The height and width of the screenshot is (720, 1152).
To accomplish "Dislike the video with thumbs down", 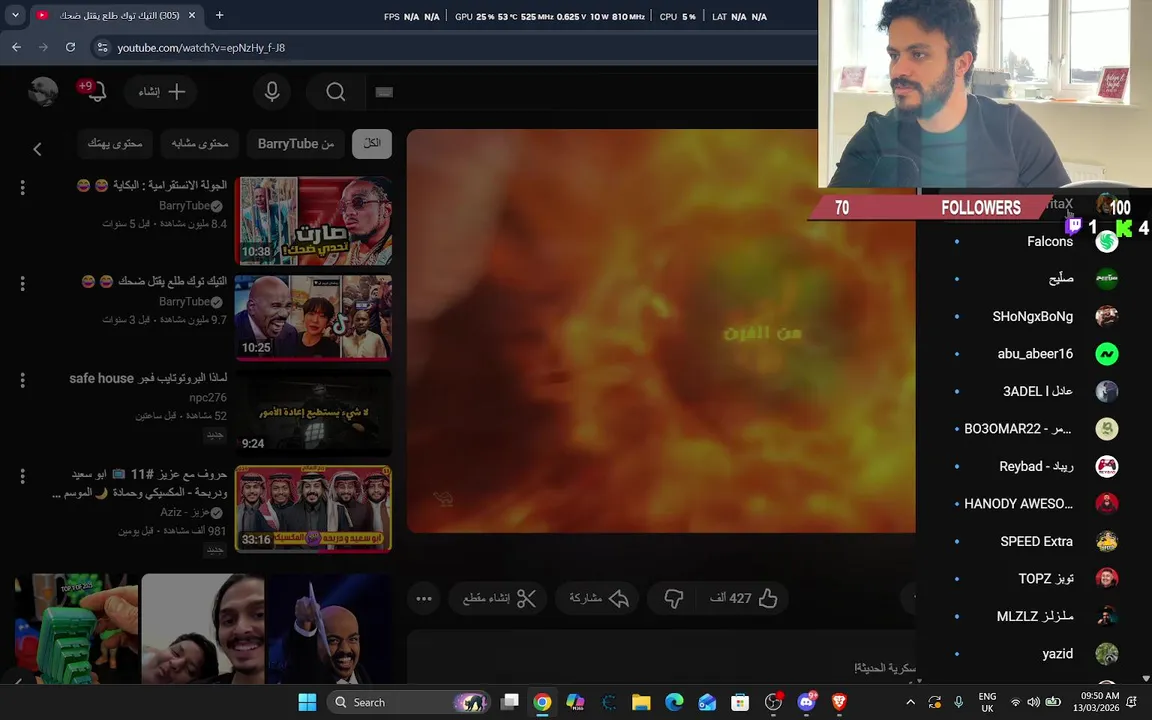I will (x=674, y=598).
